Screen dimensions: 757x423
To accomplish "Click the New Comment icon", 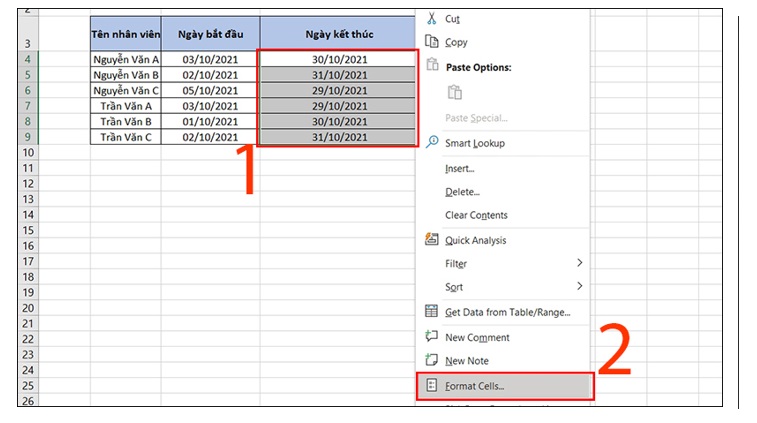I will 432,337.
